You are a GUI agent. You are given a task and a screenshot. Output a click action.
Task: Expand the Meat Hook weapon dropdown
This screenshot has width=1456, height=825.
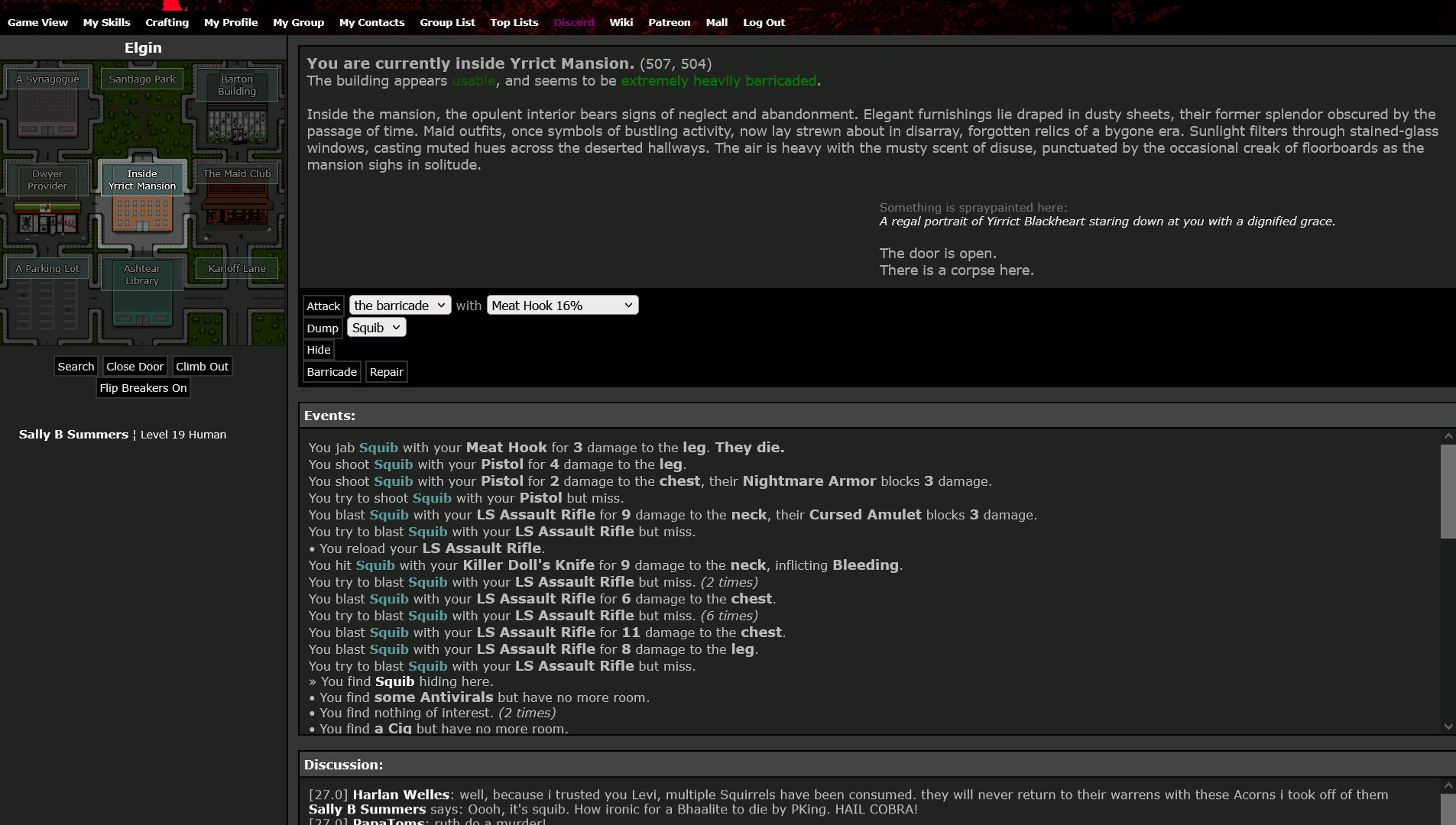(562, 306)
